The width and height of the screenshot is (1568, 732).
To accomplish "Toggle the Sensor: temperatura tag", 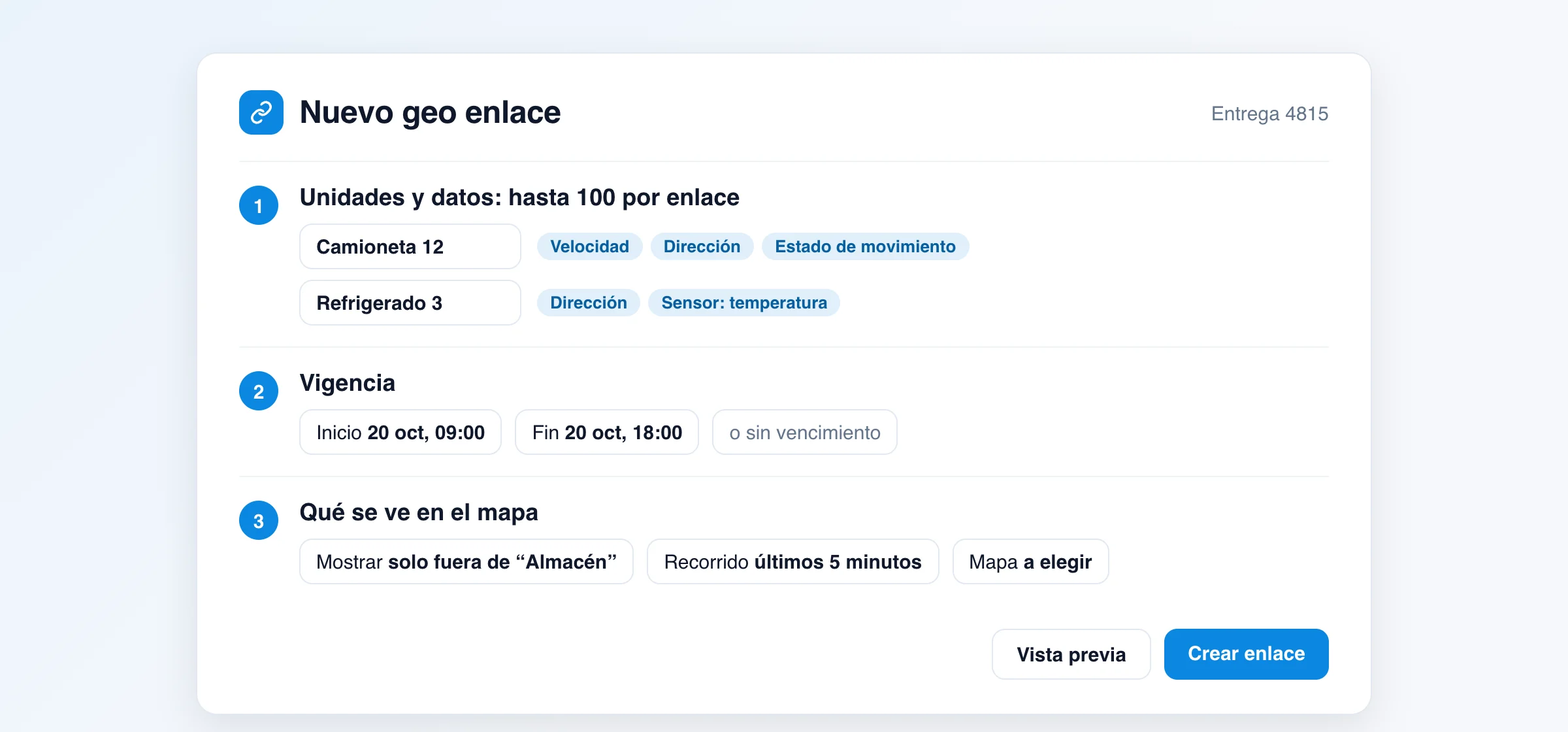I will pos(744,303).
